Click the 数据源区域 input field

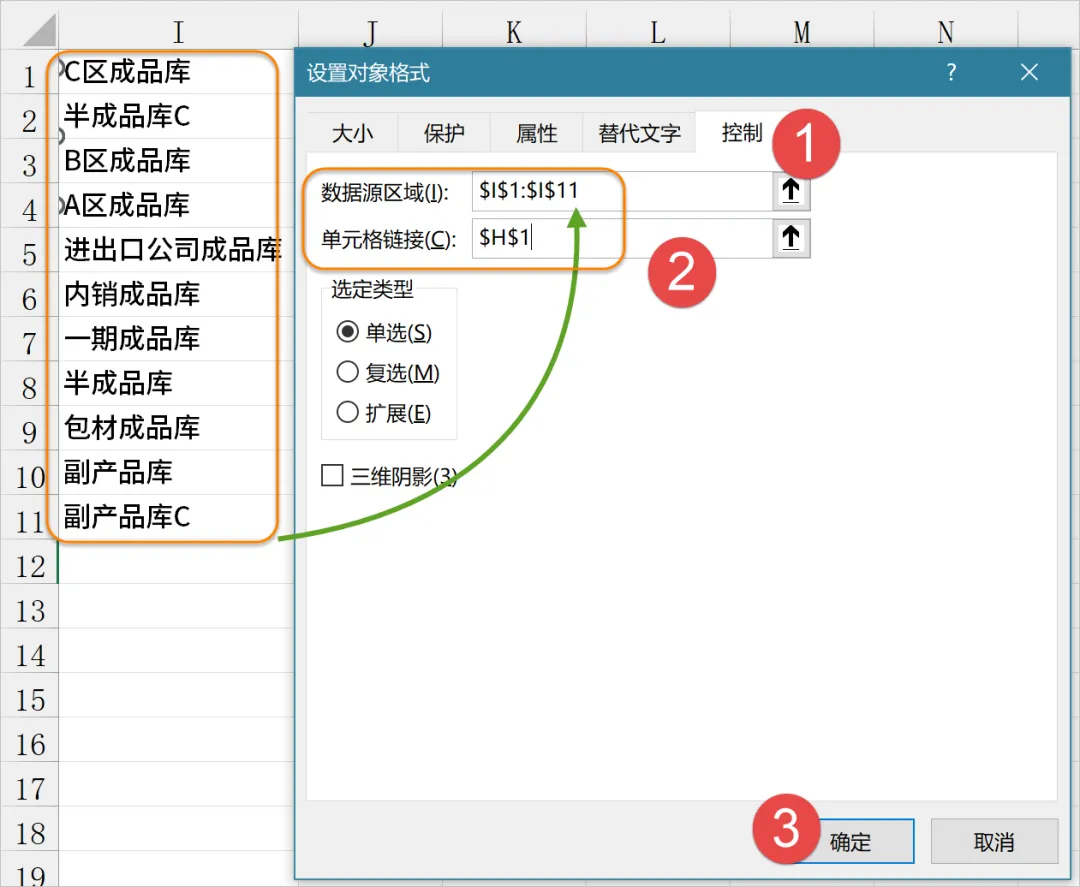[x=622, y=191]
